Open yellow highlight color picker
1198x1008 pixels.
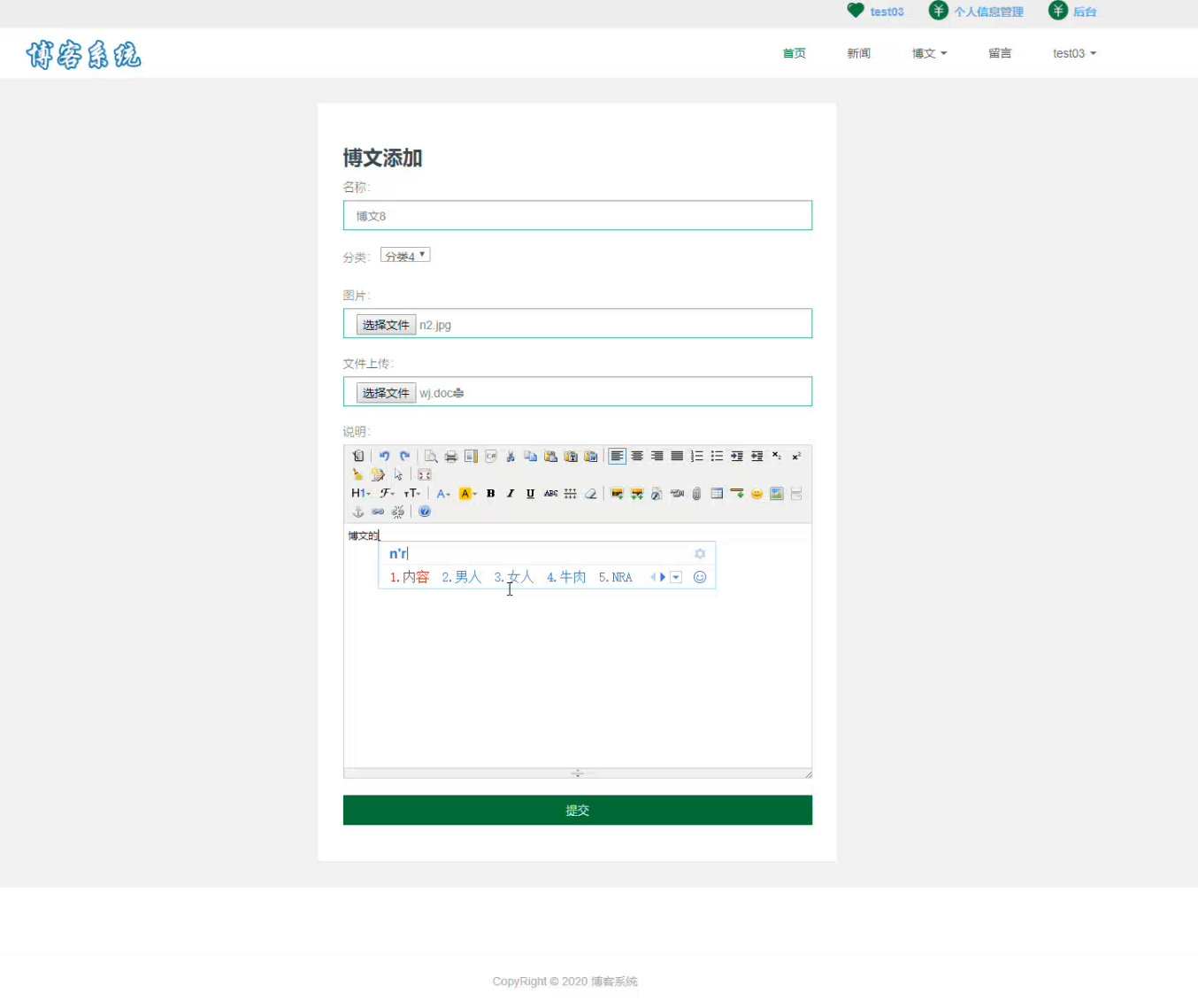point(468,493)
